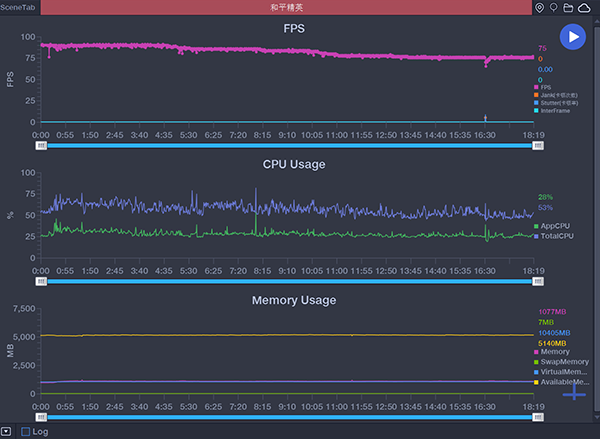Click the 1077MB memory value
The image size is (600, 439).
552,312
